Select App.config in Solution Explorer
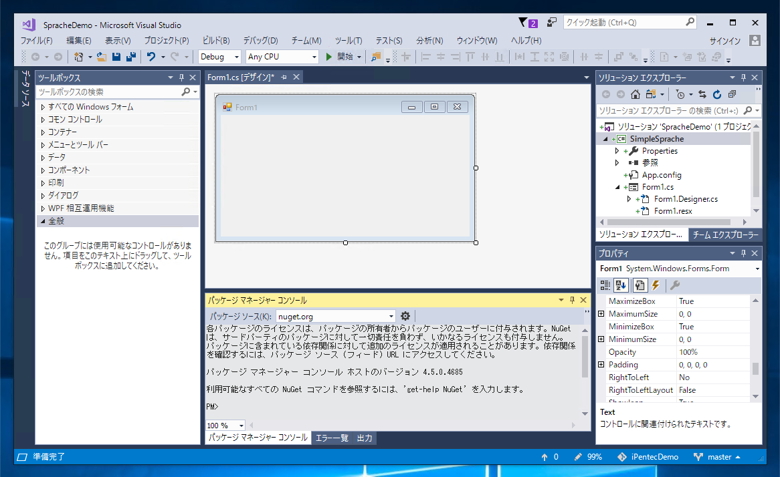Image resolution: width=780 pixels, height=477 pixels. 661,175
